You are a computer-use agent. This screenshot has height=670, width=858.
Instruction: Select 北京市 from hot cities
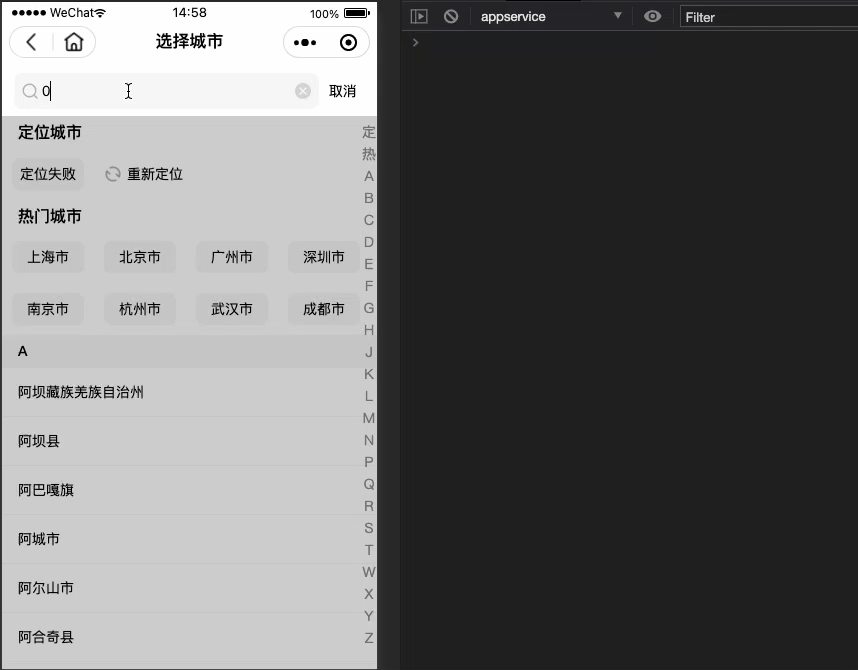[x=139, y=257]
